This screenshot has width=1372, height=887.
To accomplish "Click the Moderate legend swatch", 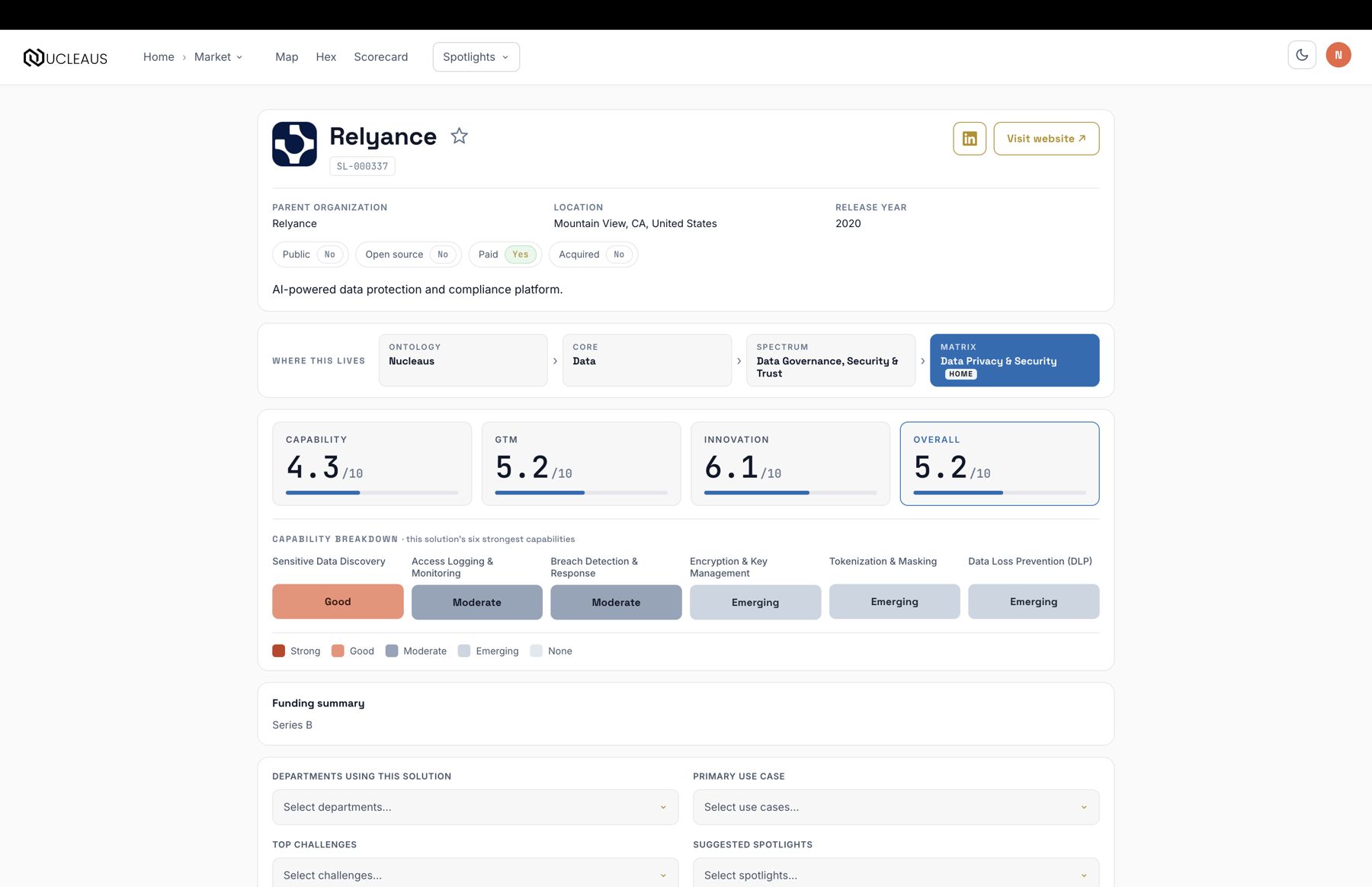I will (392, 651).
